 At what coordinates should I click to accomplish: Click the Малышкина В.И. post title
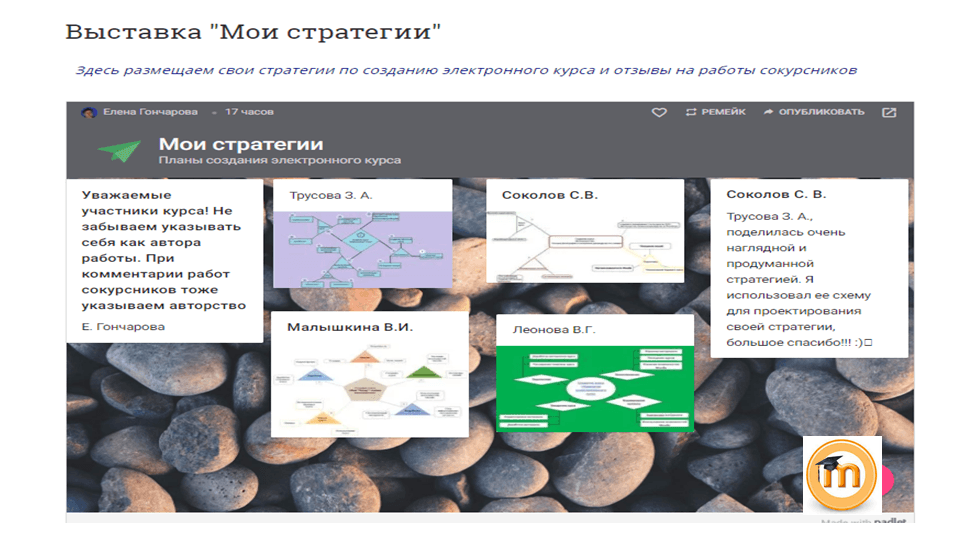pos(350,327)
